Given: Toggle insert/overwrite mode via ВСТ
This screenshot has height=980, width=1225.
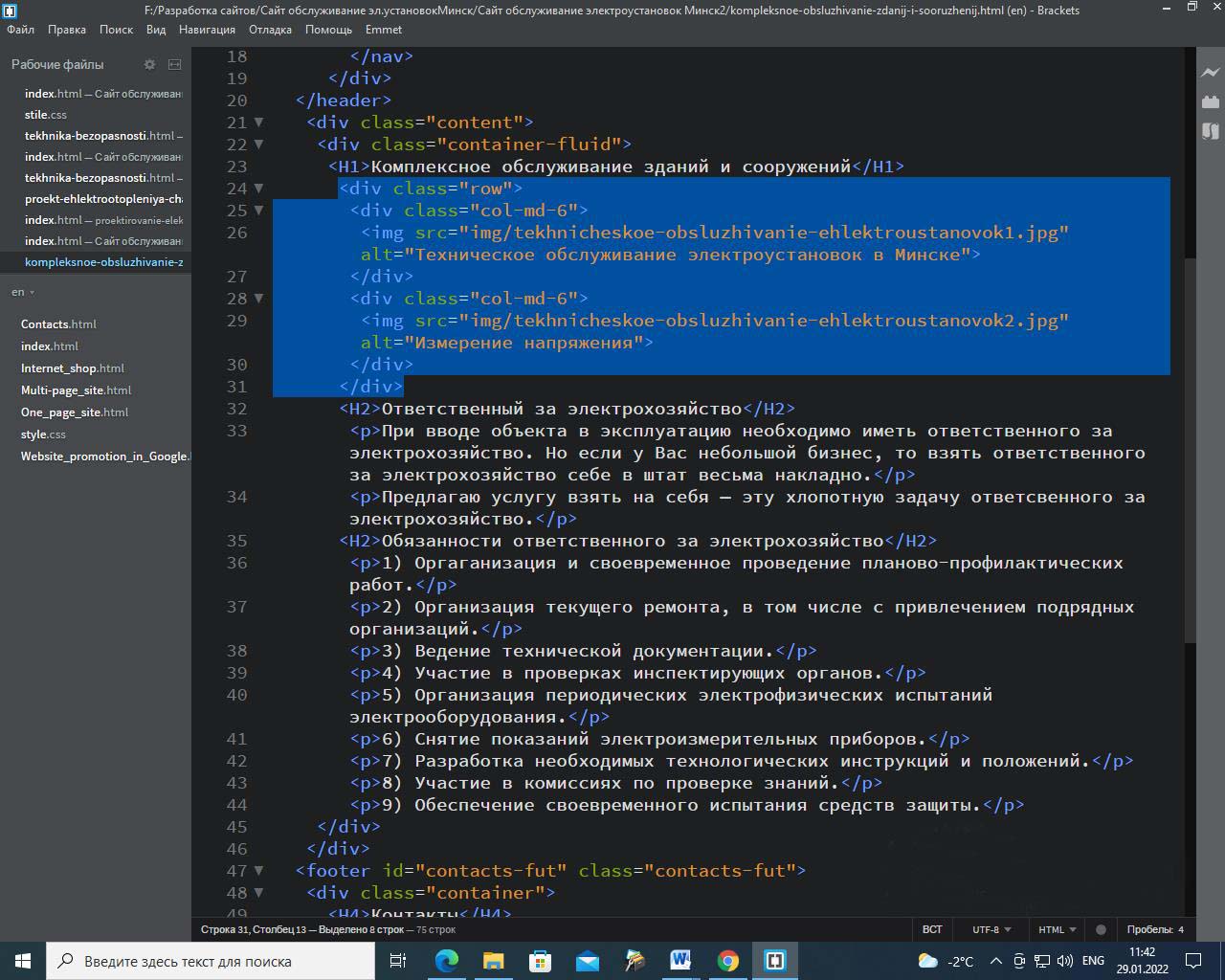Looking at the screenshot, I should (932, 929).
